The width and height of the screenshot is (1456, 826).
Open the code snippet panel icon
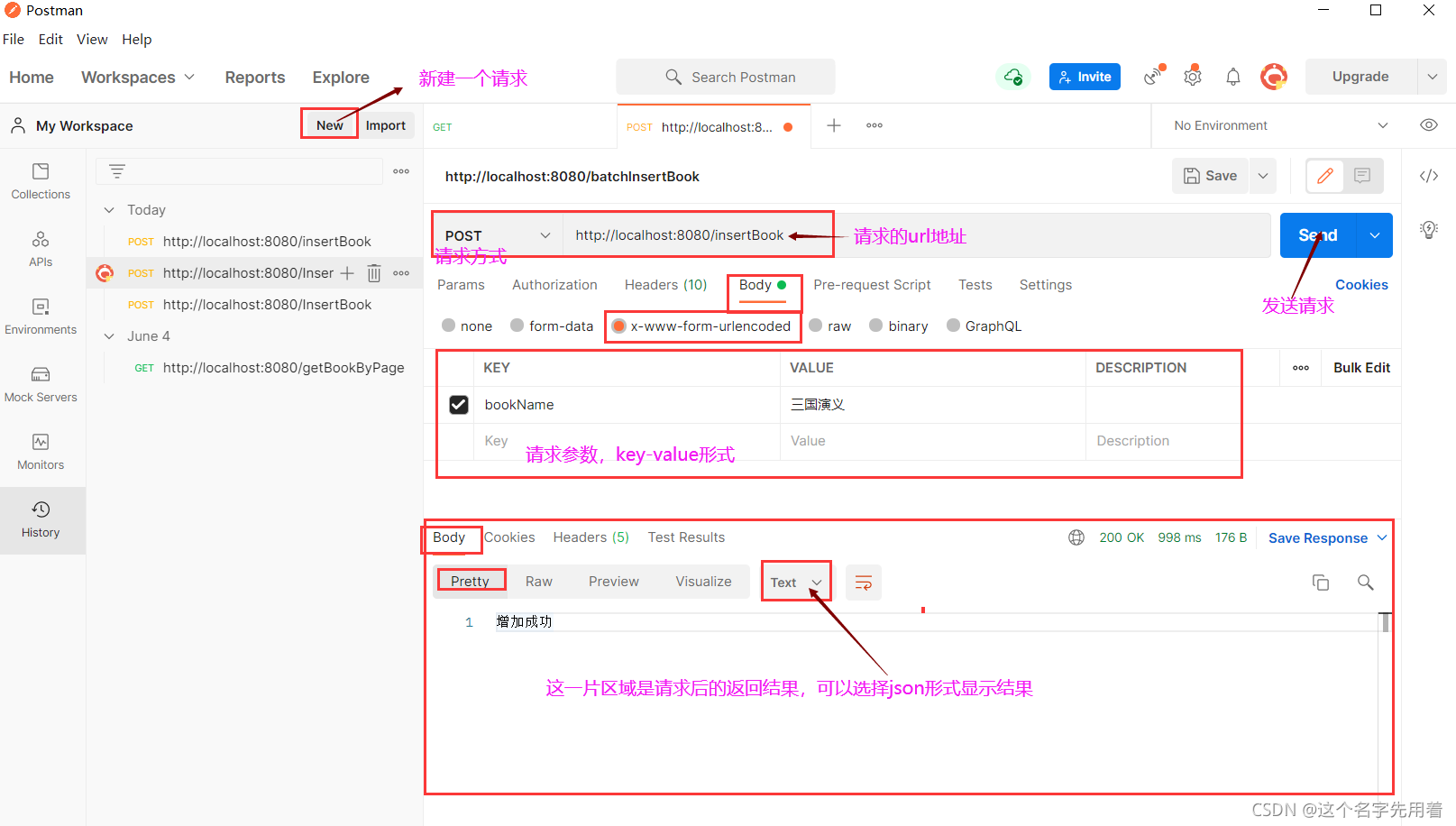[1429, 176]
